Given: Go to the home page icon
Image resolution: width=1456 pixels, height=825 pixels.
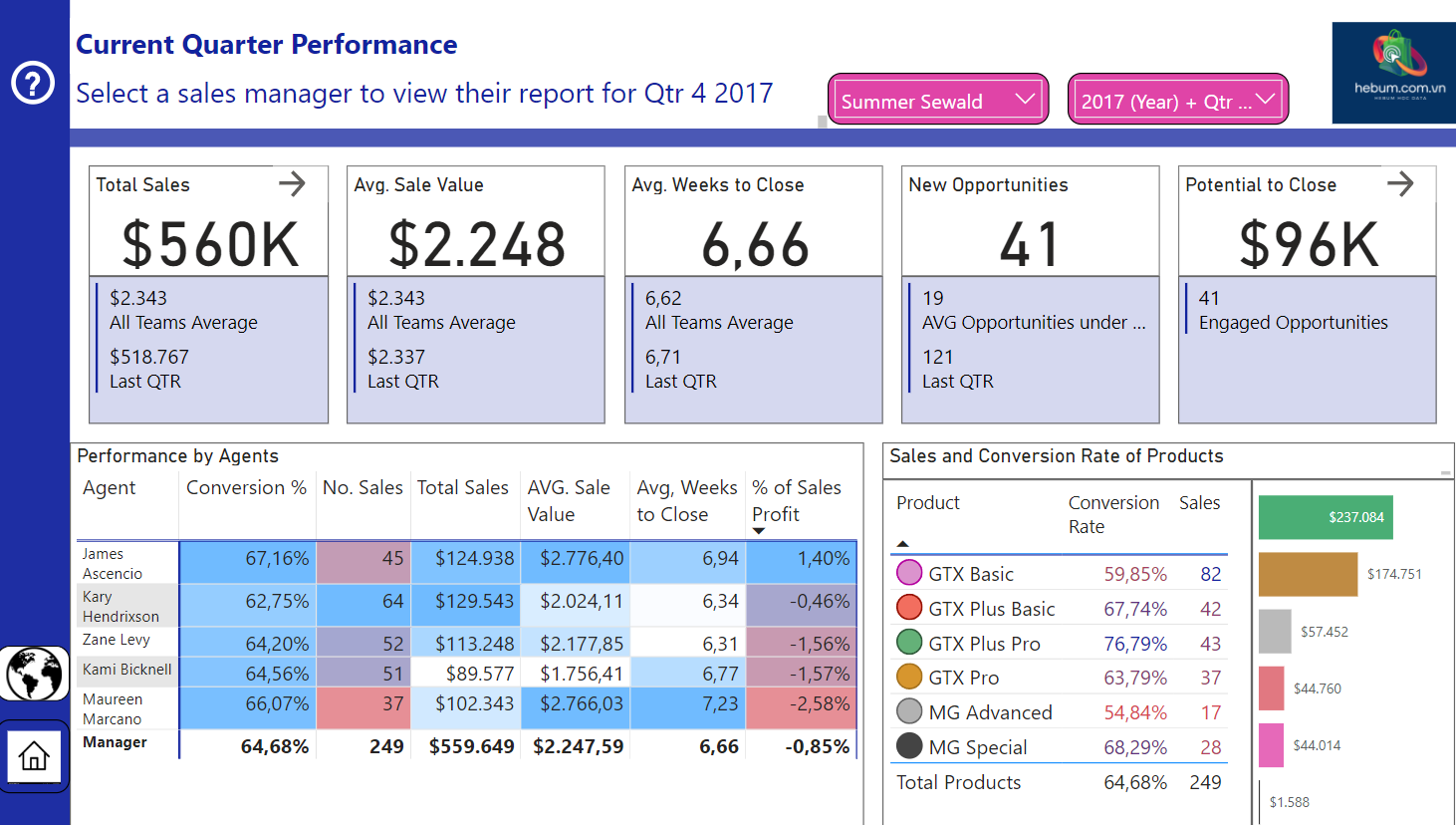Looking at the screenshot, I should click(x=34, y=756).
